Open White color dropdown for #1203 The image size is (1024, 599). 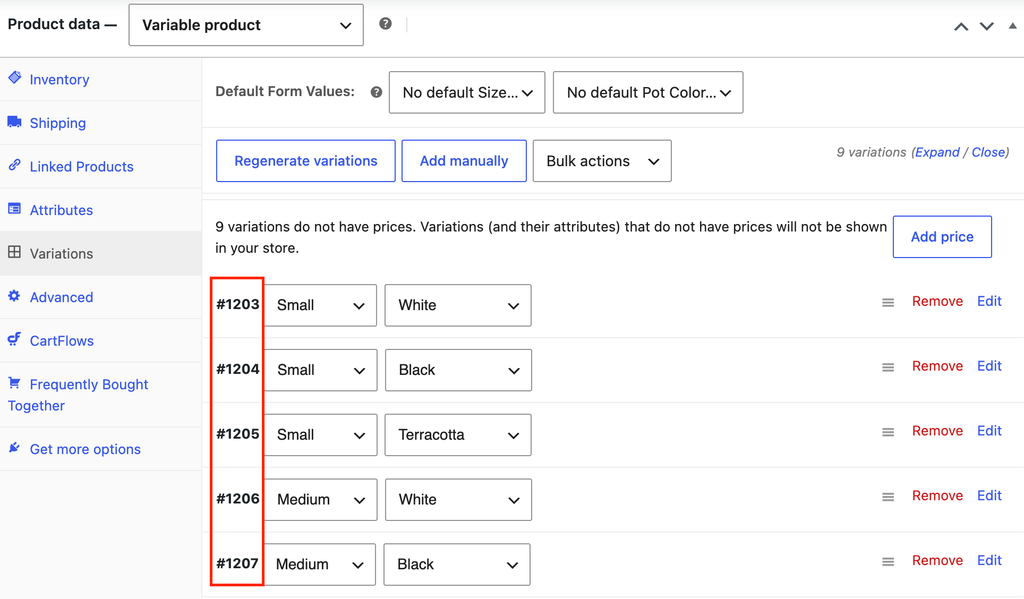[458, 305]
